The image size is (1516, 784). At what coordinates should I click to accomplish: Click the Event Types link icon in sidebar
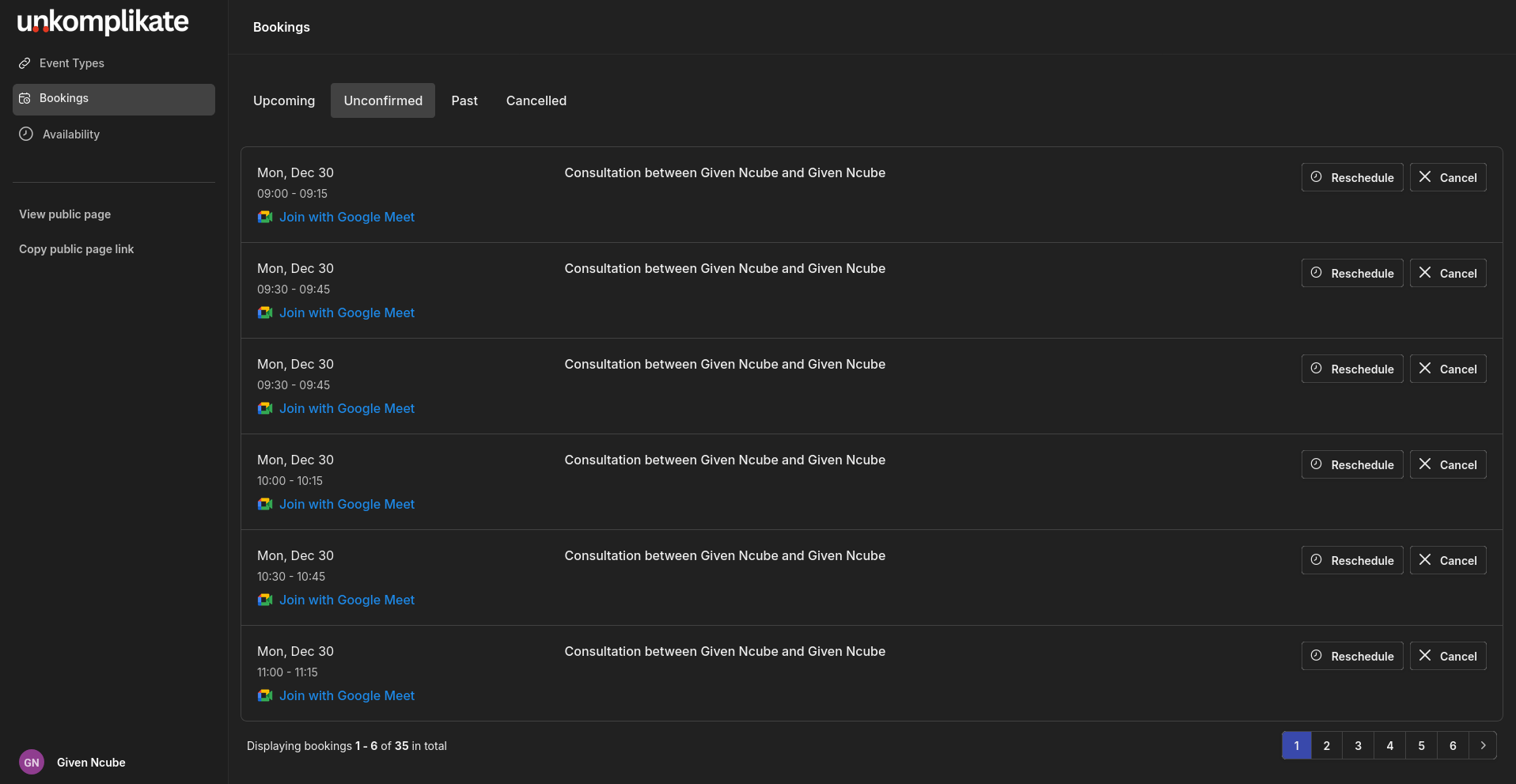(25, 63)
